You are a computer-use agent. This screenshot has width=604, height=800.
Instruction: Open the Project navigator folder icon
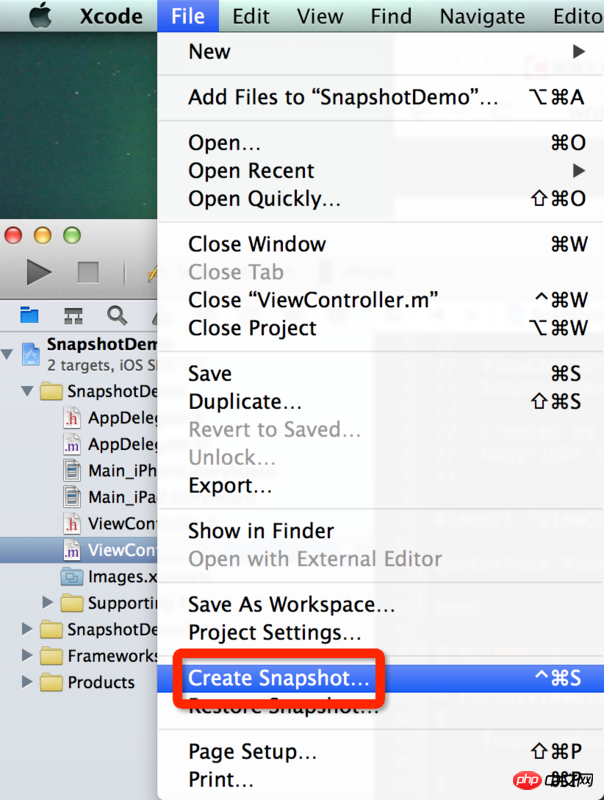[x=30, y=316]
